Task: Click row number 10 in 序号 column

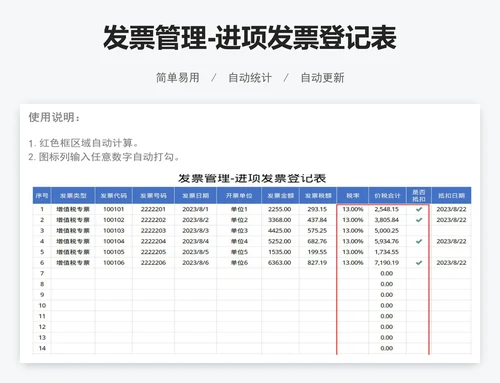Action: click(42, 305)
